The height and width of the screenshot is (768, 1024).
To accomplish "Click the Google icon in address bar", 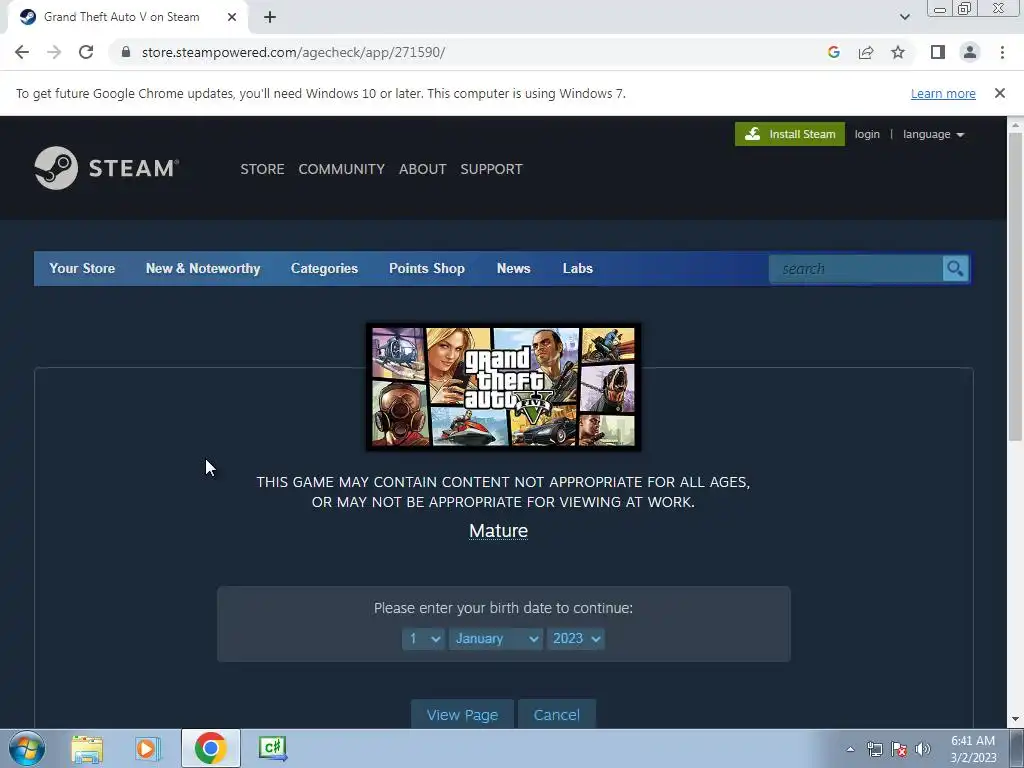I will tap(833, 52).
